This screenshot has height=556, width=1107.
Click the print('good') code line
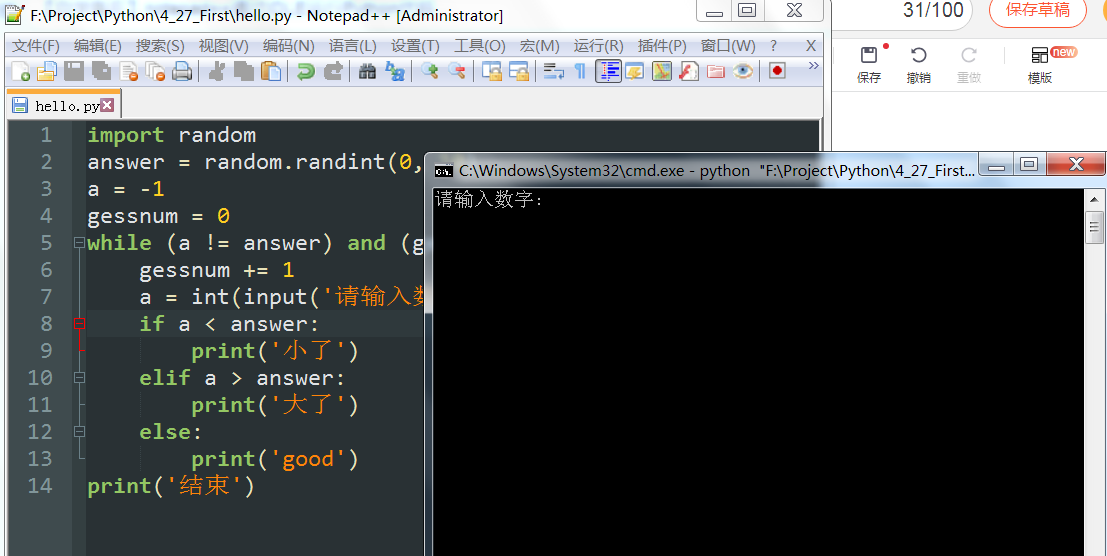click(x=275, y=459)
